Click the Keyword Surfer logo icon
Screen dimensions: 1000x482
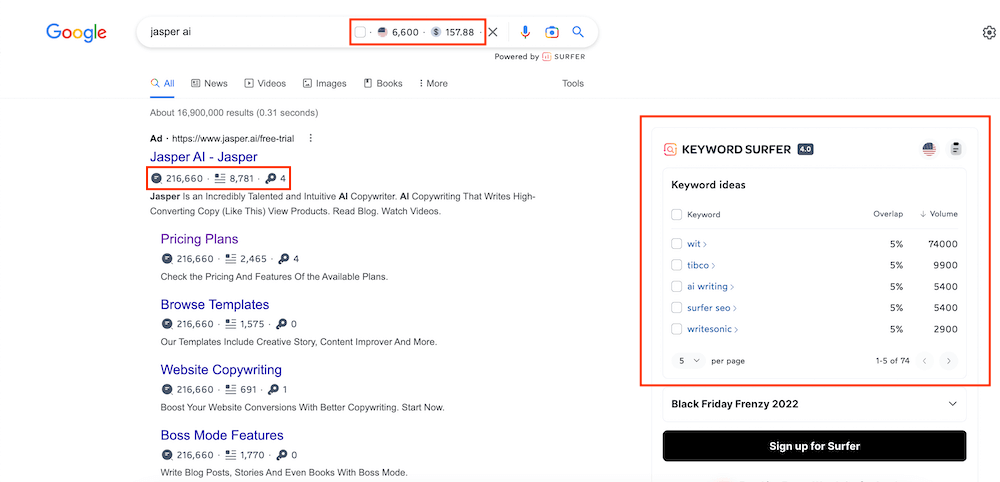(670, 149)
